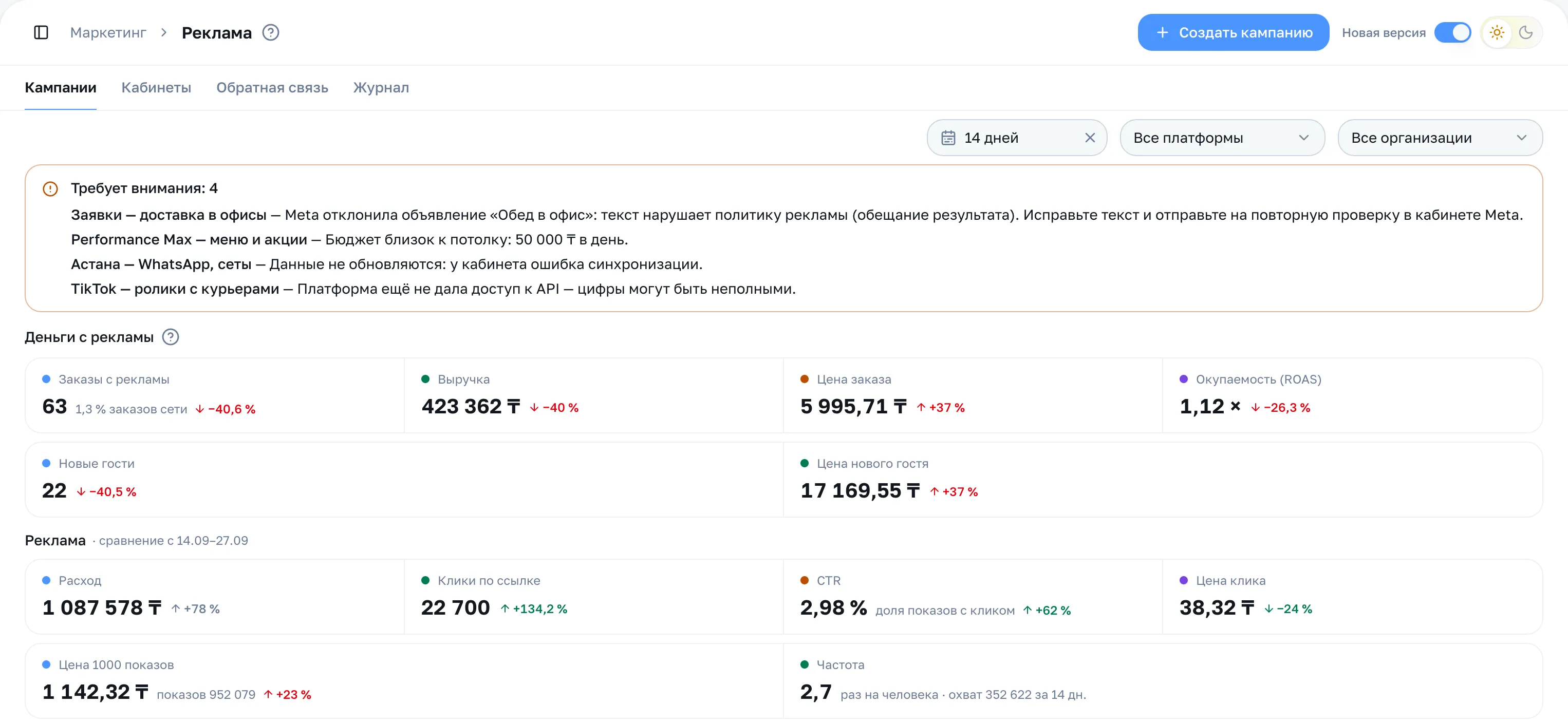Image resolution: width=1568 pixels, height=723 pixels.
Task: Clear the 14 дней date filter
Action: (1090, 138)
